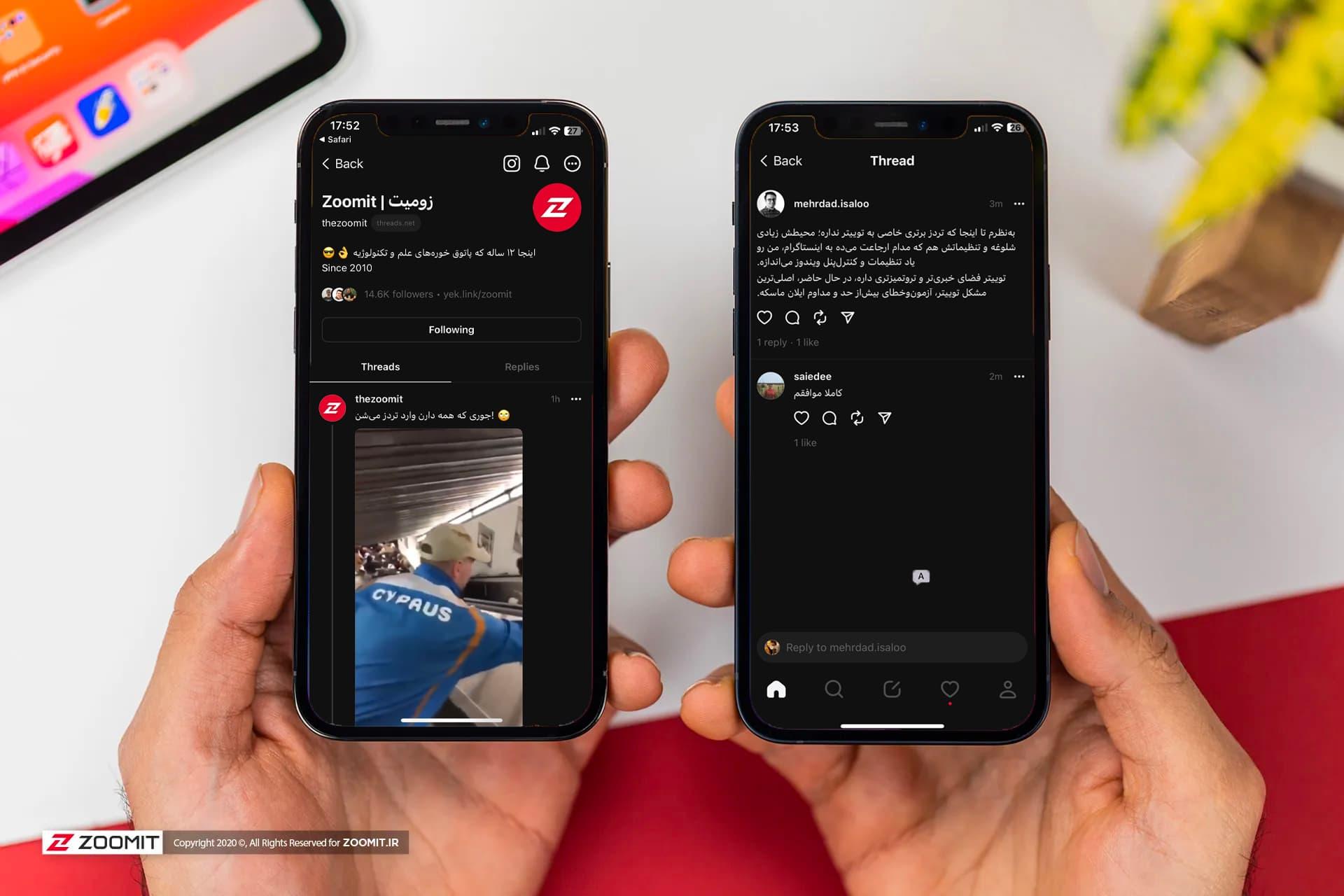1344x896 pixels.
Task: Tap the like heart on saiedee reply
Action: point(801,417)
